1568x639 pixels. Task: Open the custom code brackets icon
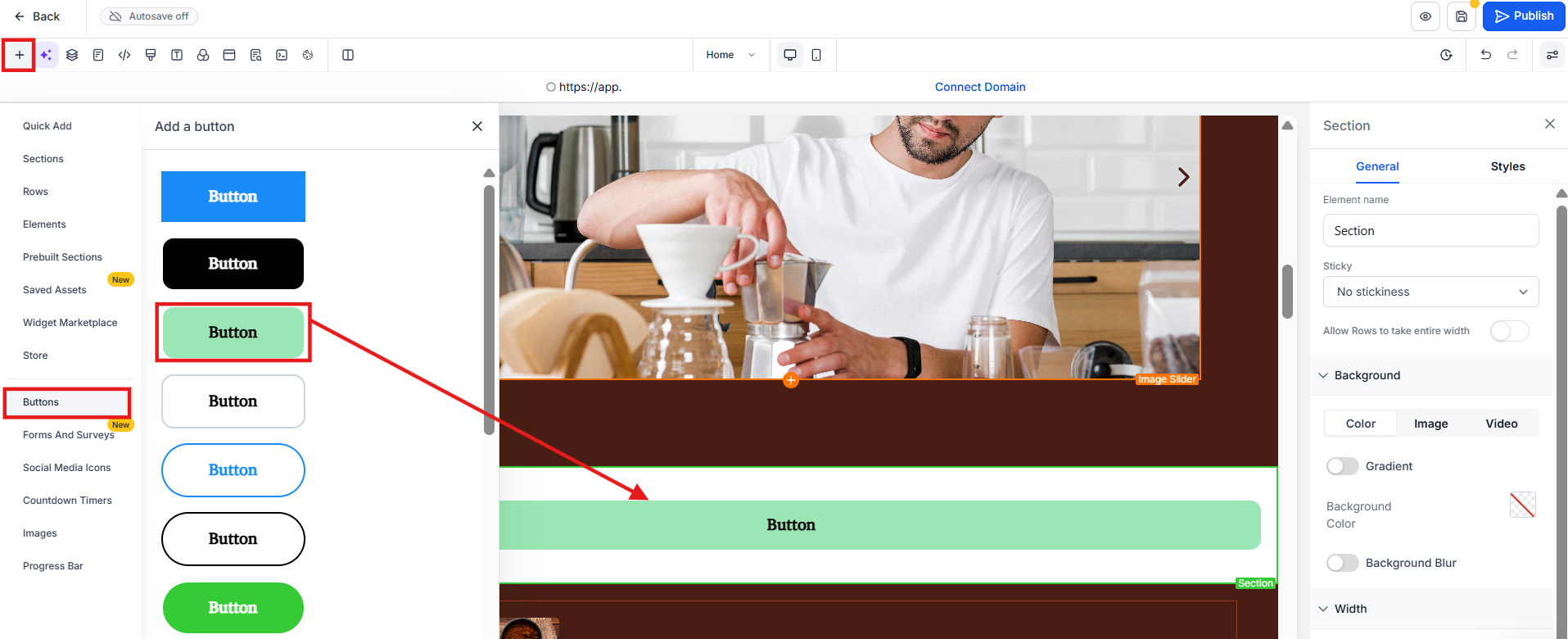pyautogui.click(x=124, y=55)
